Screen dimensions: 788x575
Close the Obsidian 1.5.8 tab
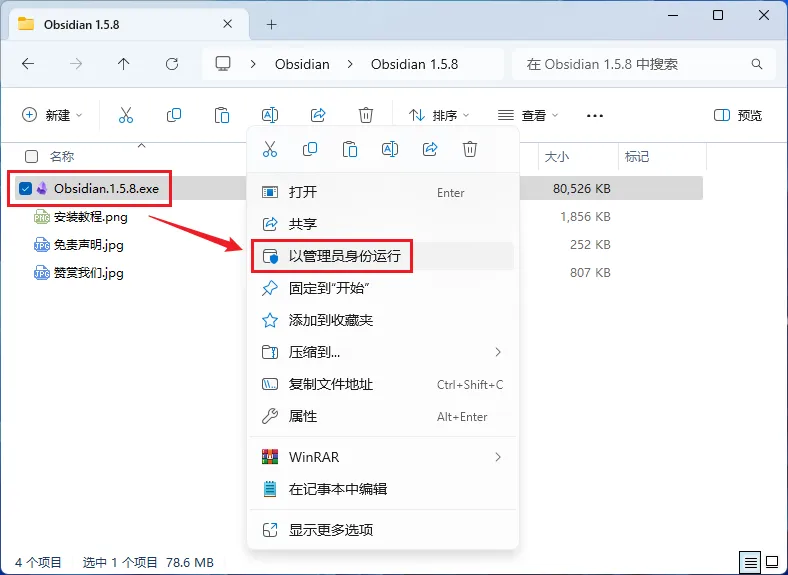pos(228,24)
